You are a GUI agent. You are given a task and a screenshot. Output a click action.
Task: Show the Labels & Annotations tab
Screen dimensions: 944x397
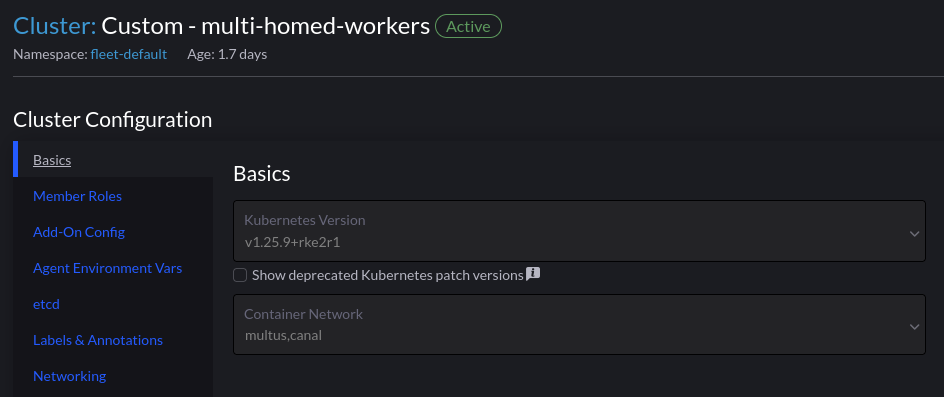click(x=98, y=340)
